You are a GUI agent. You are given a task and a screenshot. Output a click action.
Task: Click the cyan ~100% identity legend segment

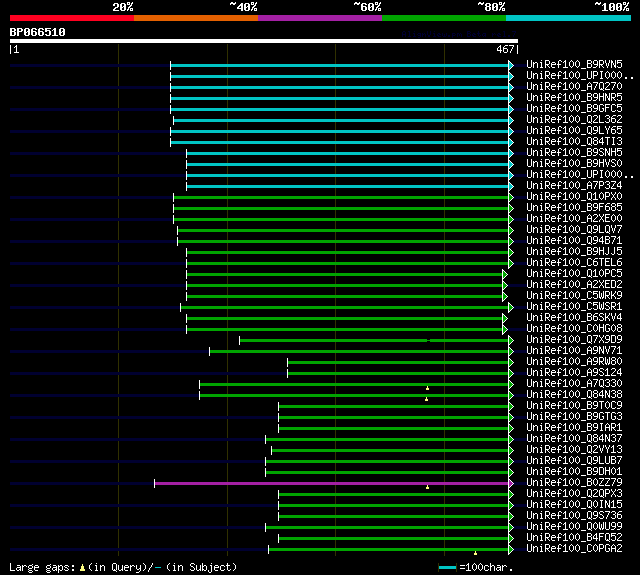pos(569,18)
